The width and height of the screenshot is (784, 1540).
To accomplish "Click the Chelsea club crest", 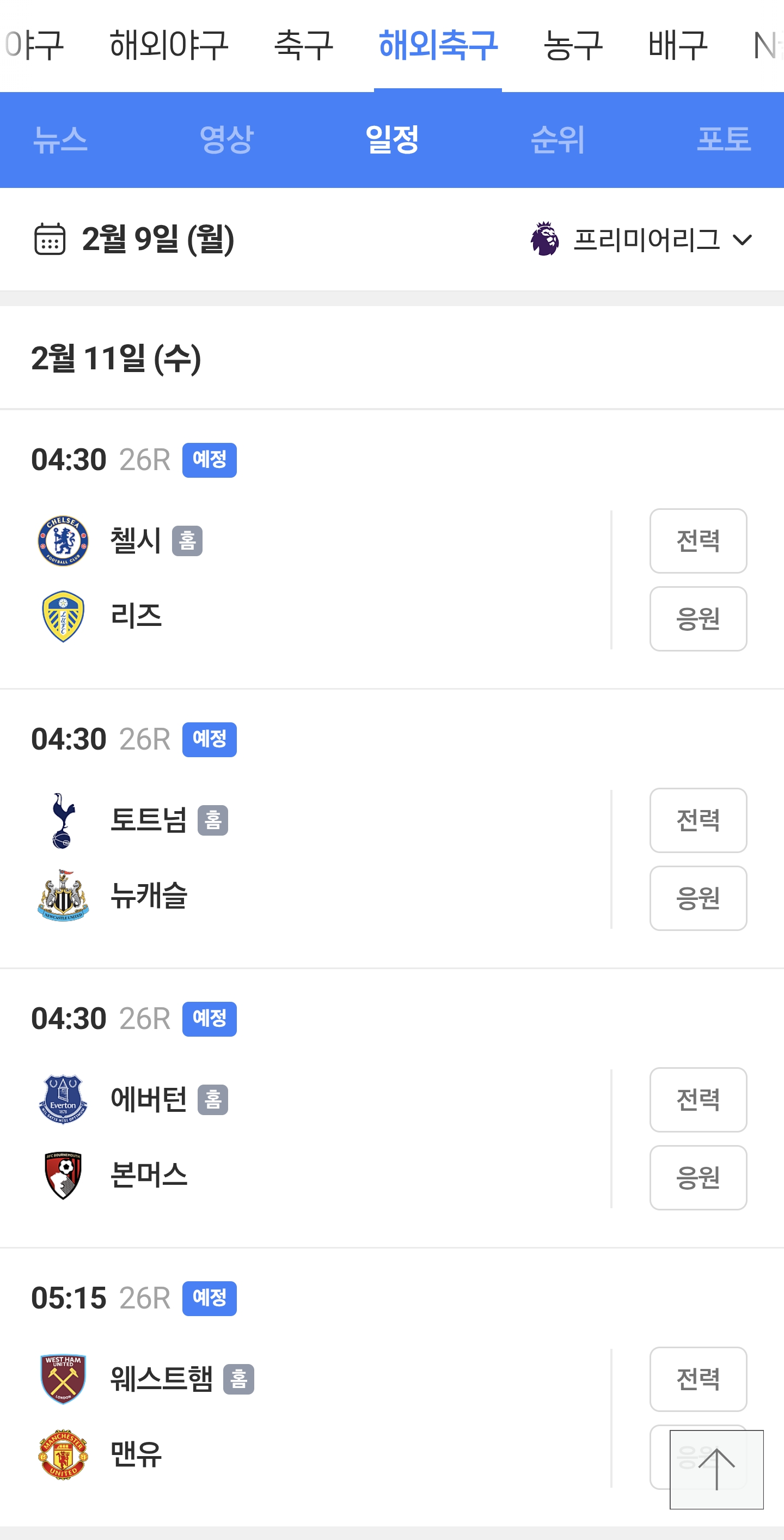I will (63, 540).
